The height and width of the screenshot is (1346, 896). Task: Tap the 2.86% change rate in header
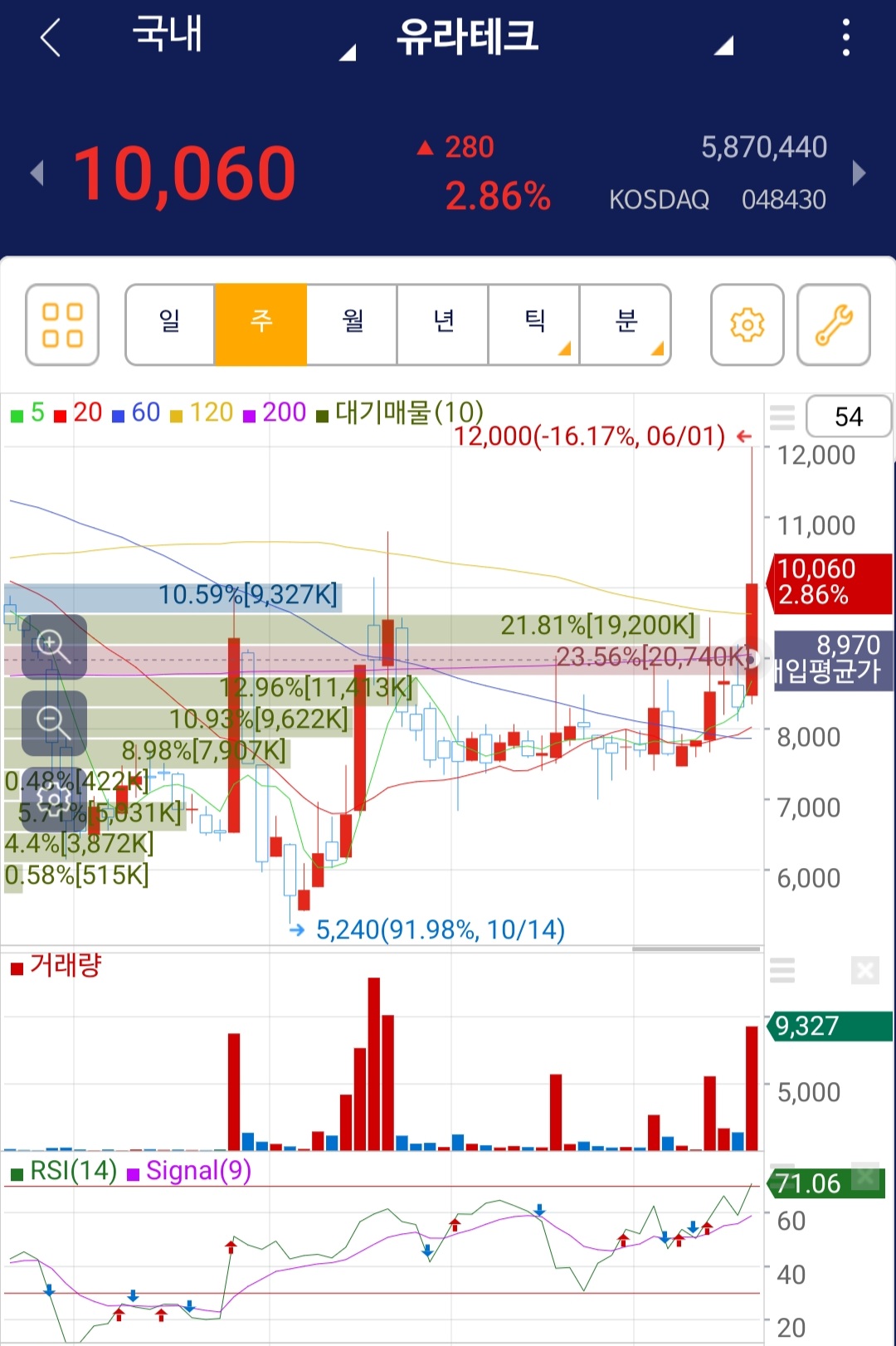point(498,197)
